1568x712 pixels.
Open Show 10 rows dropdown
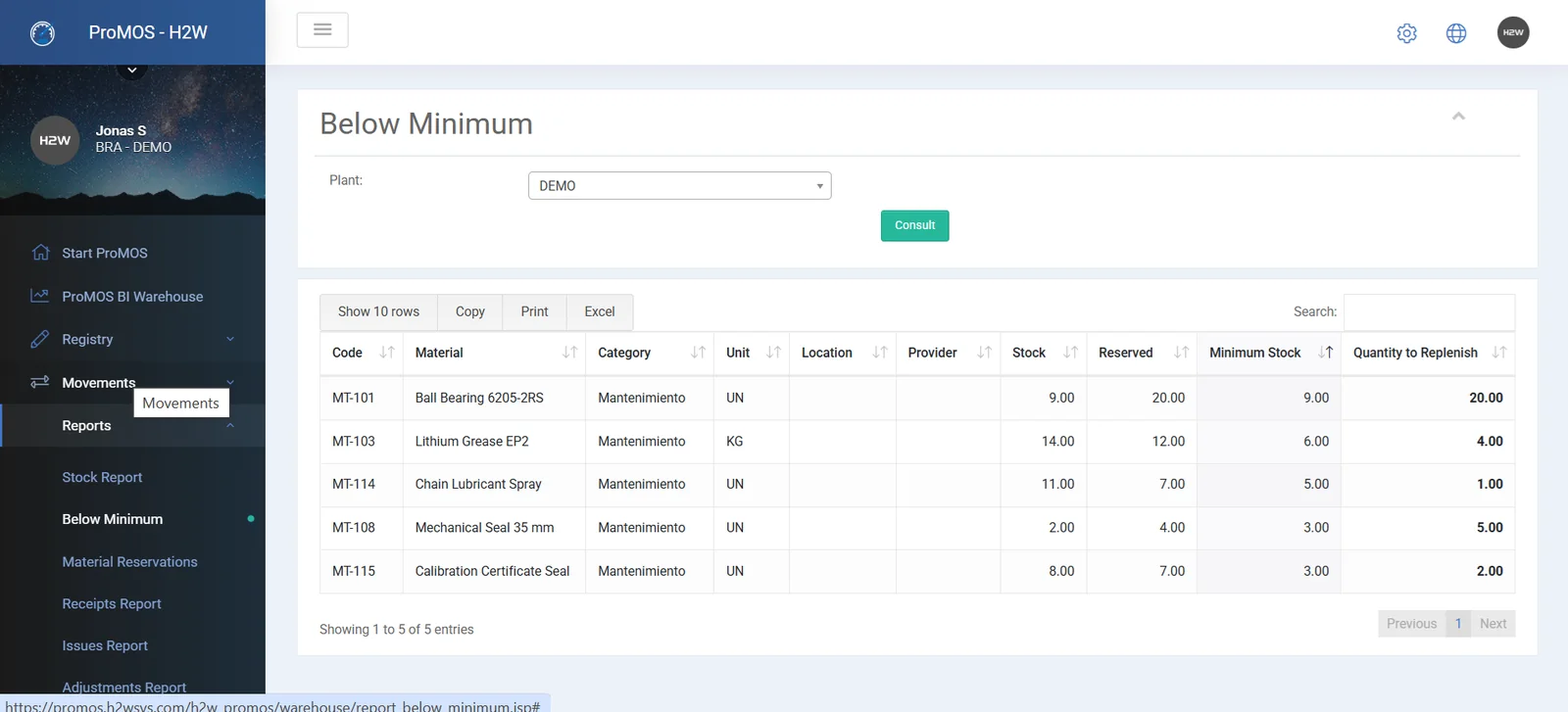click(378, 312)
